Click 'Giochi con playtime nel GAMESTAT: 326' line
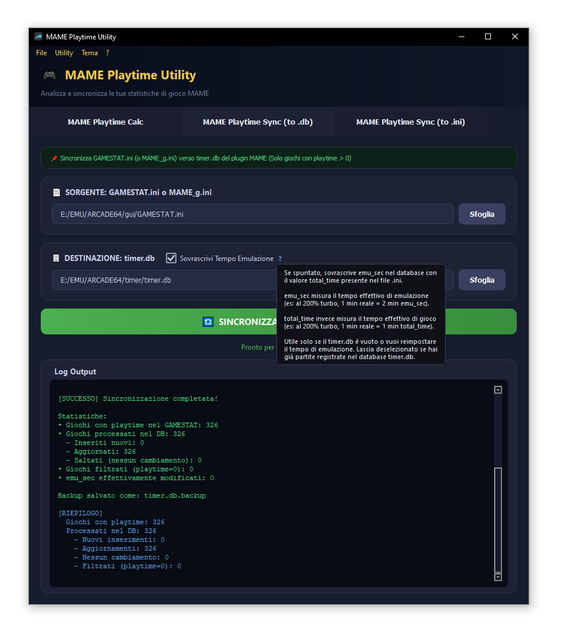 point(138,425)
